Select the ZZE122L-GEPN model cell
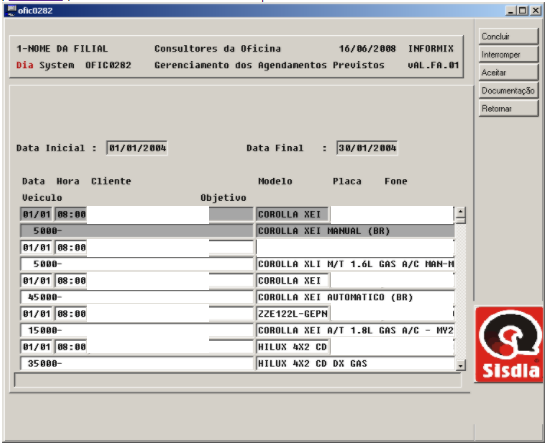The image size is (549, 447). (x=293, y=314)
